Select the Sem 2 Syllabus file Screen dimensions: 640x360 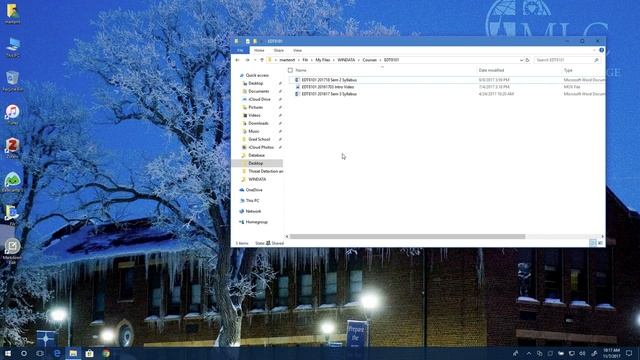(x=329, y=80)
